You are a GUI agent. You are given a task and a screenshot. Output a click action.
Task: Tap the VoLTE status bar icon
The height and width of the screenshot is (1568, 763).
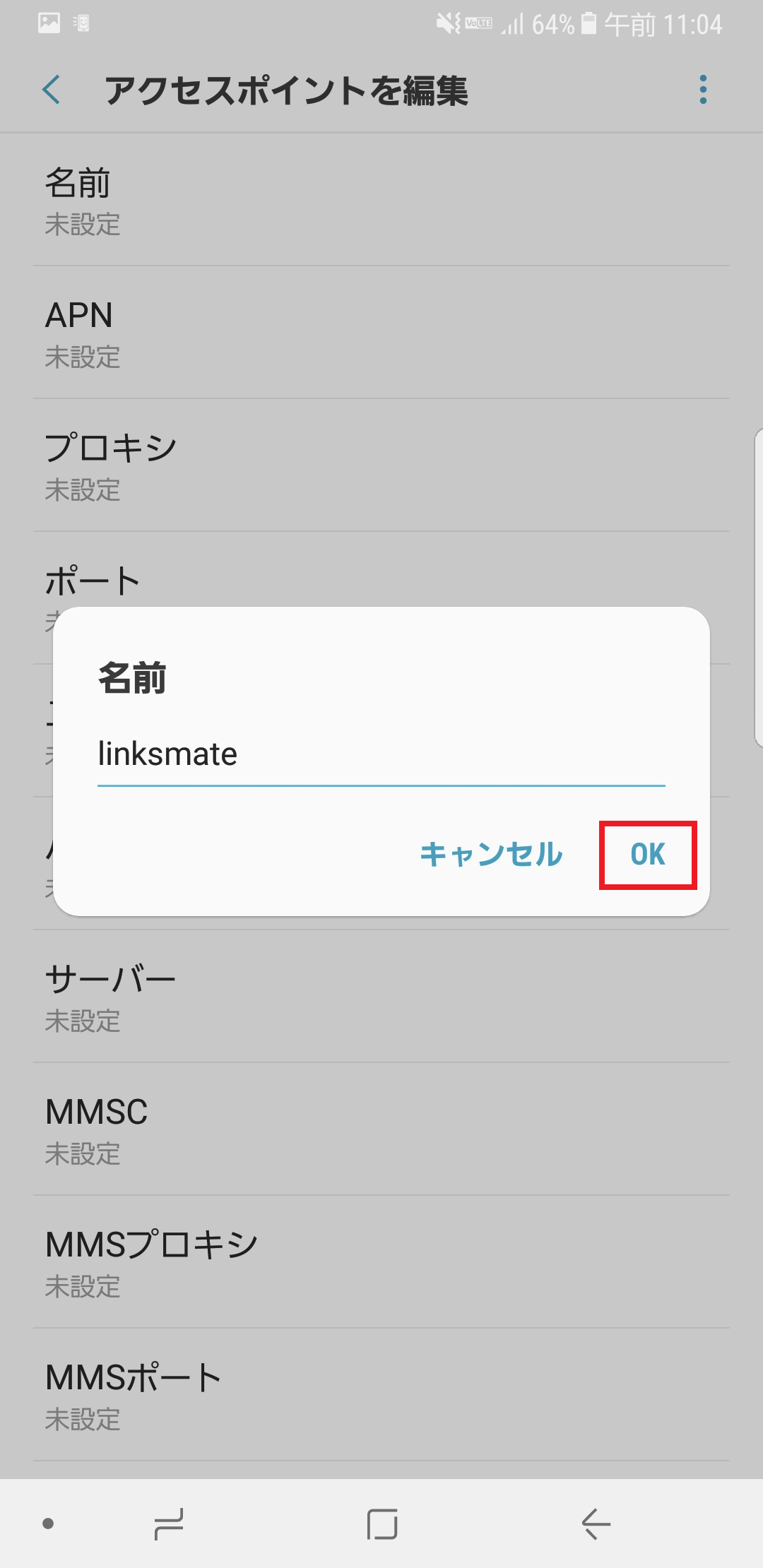pyautogui.click(x=478, y=21)
